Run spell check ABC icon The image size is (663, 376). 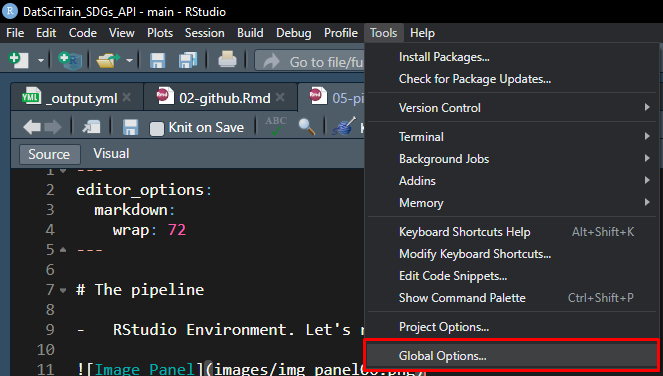(x=276, y=126)
